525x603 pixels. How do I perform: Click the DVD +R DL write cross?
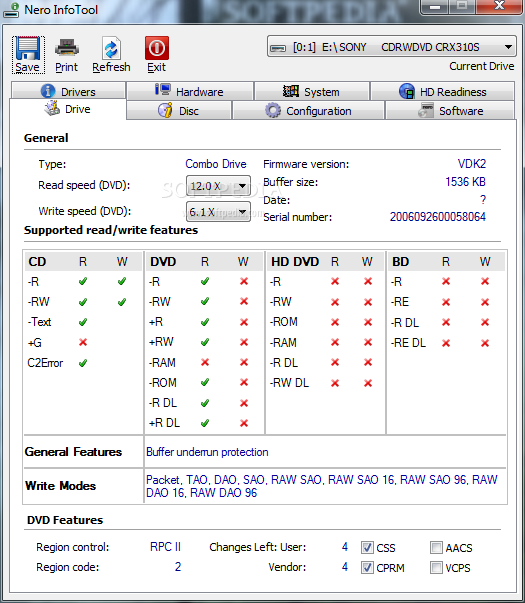tap(244, 423)
